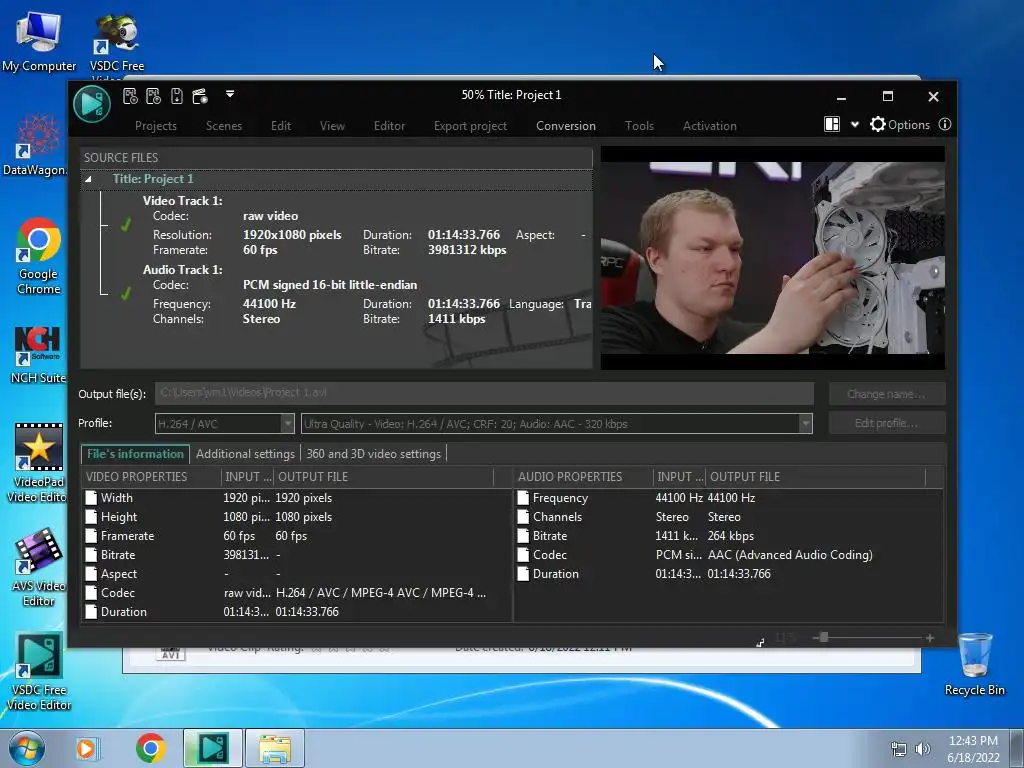Select the NCH Suite desktop shortcut
The image size is (1024, 768).
(38, 355)
